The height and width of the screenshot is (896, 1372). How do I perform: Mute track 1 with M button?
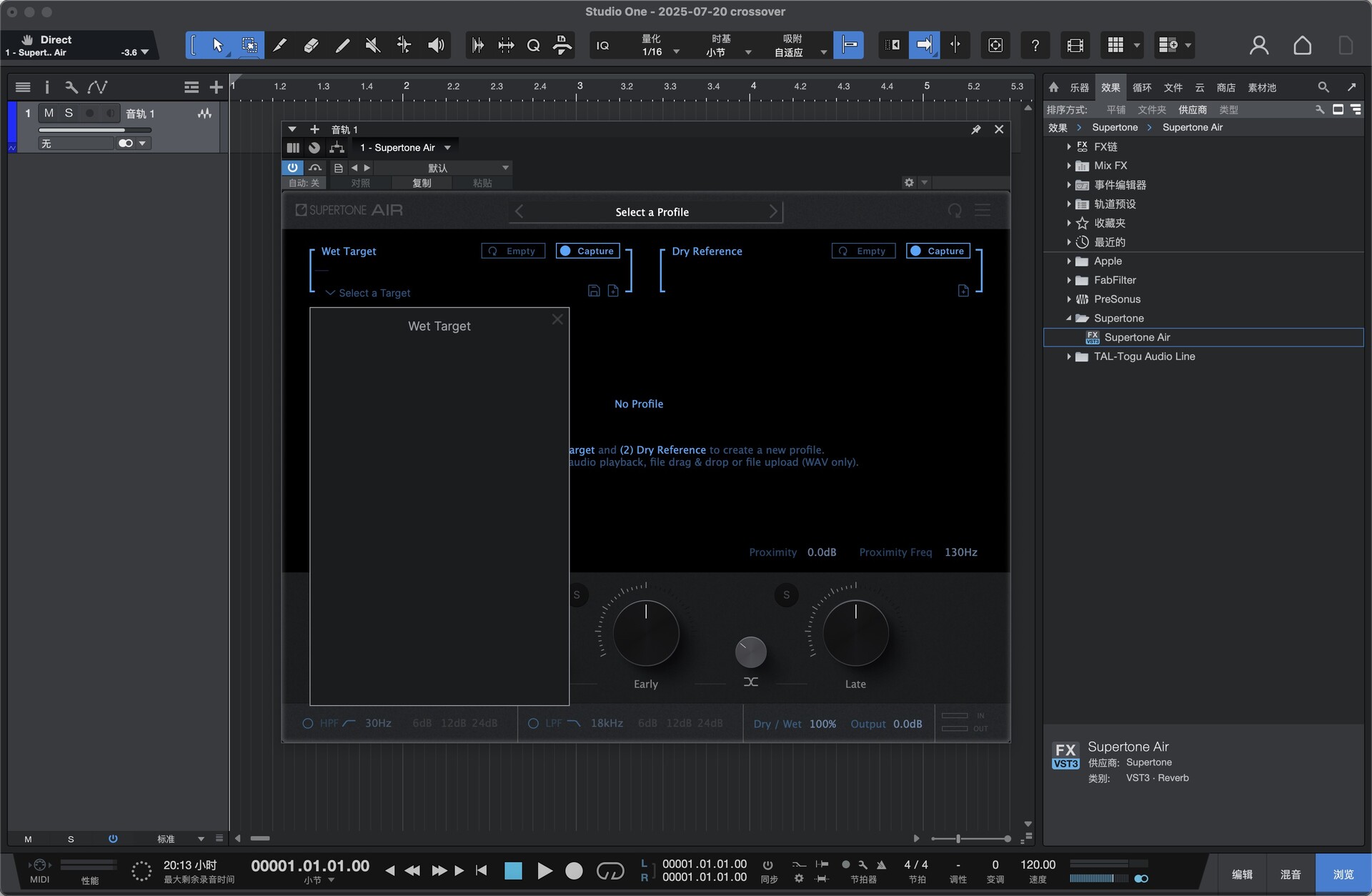click(x=49, y=113)
